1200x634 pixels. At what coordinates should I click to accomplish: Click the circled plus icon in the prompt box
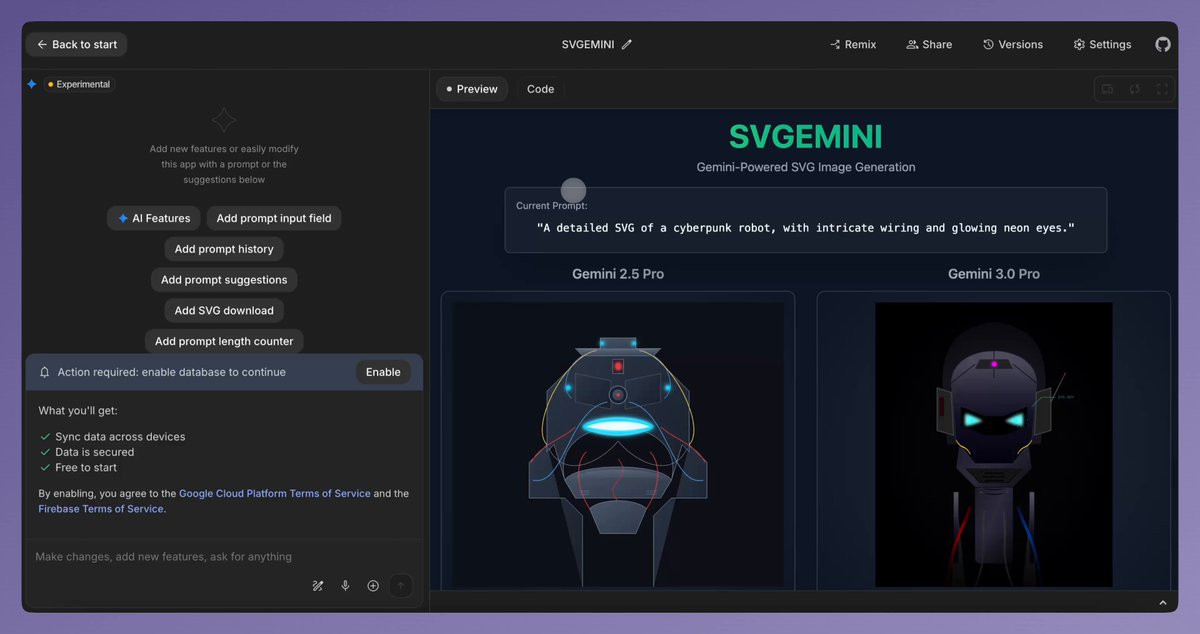pyautogui.click(x=373, y=586)
